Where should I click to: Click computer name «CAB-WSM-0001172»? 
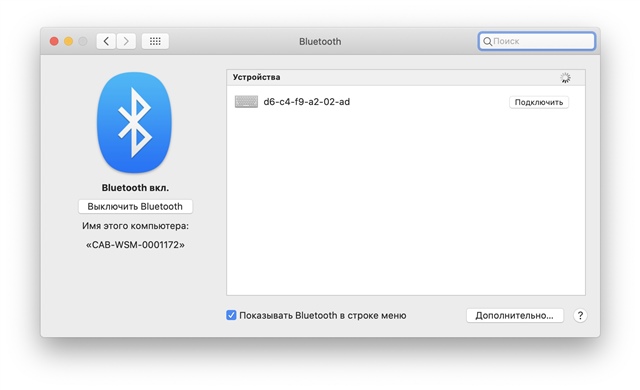click(135, 245)
